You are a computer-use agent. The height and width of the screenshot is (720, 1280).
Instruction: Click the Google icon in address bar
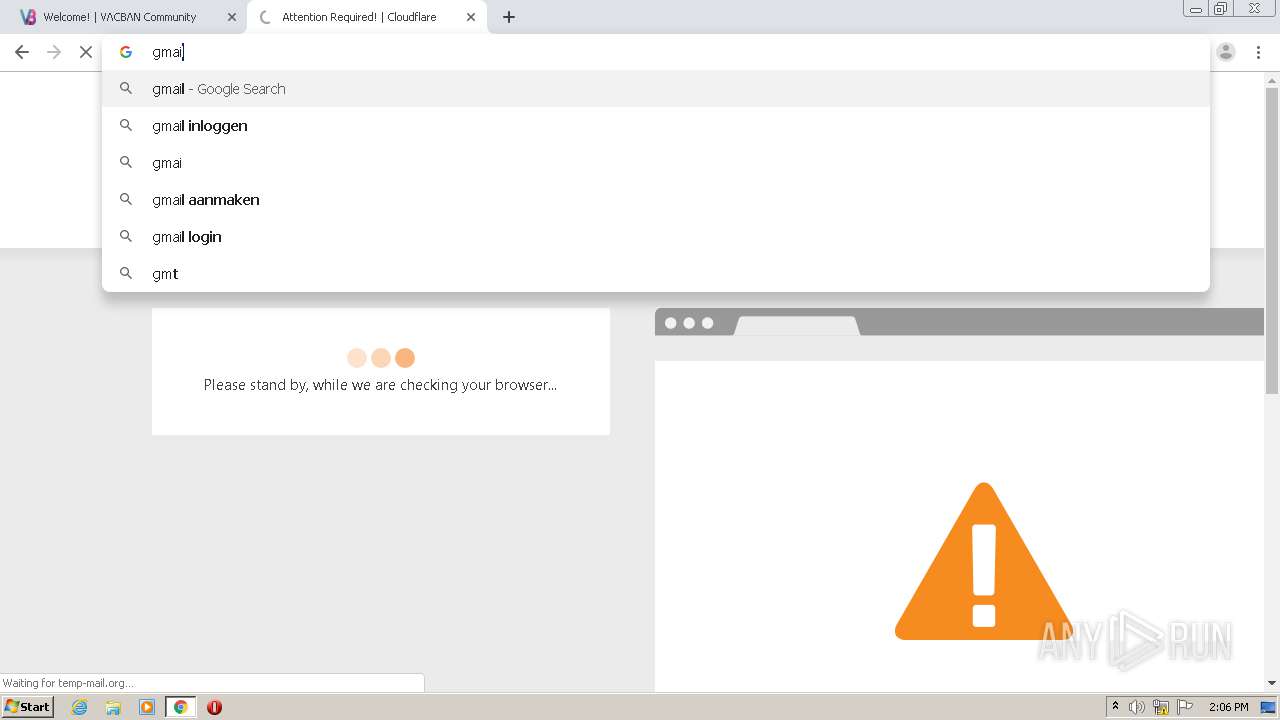coord(126,52)
